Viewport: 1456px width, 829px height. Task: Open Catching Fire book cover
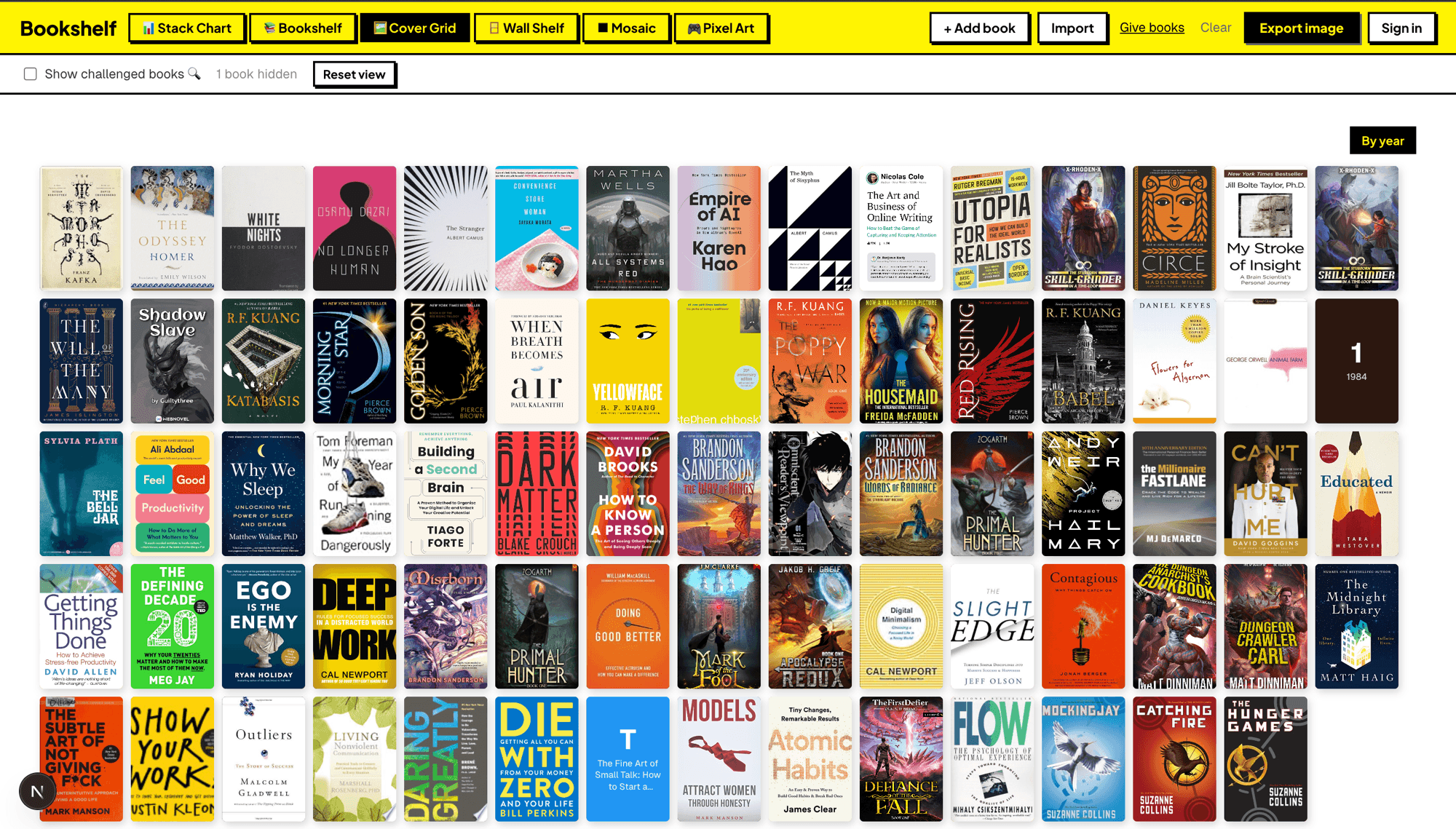[x=1174, y=759]
